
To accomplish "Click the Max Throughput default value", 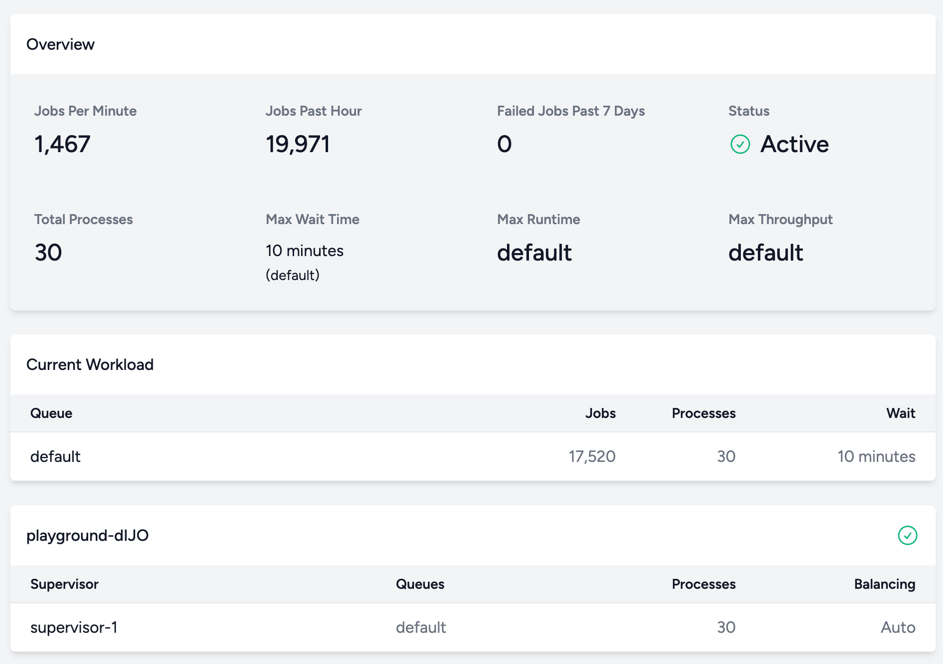I will [x=766, y=253].
